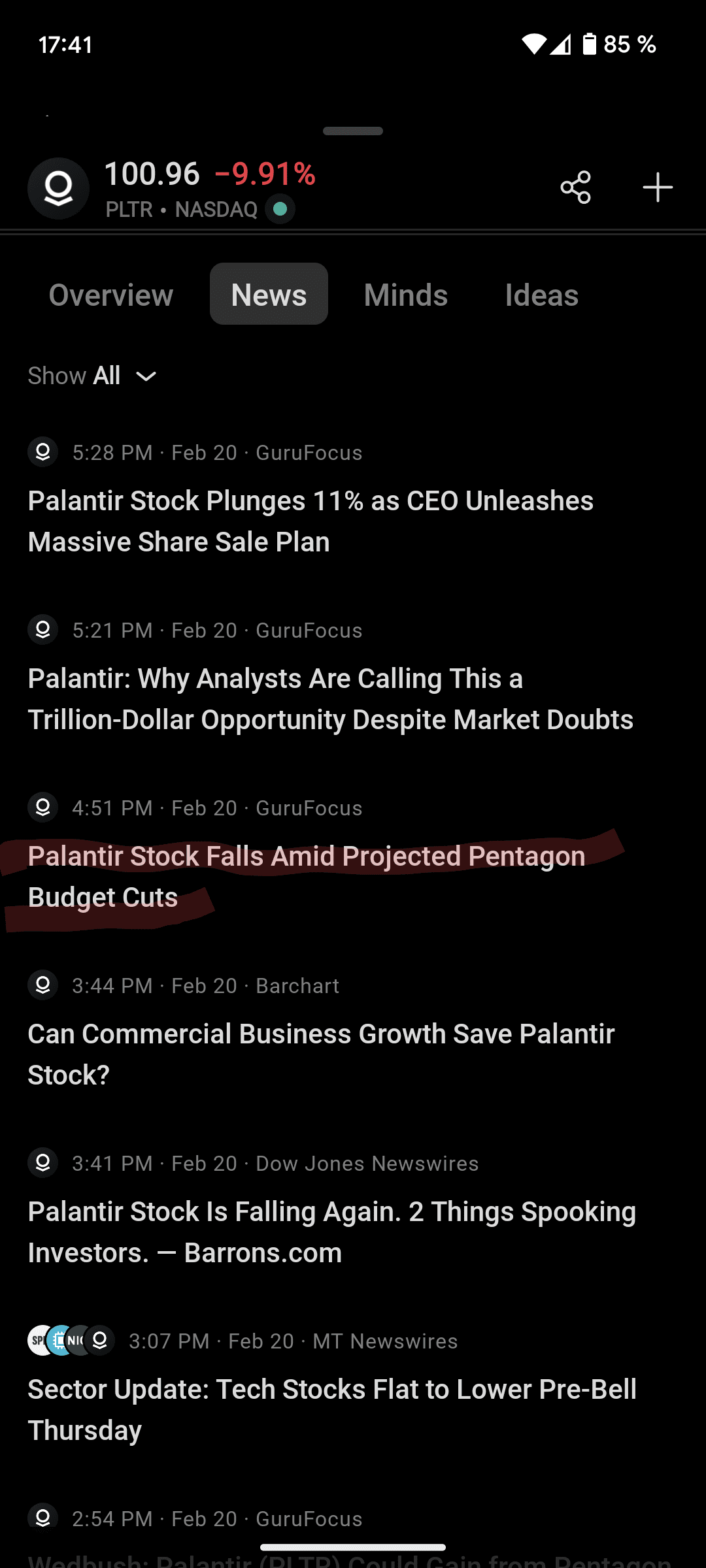Open Projected Pentagon Budget Cuts article
The height and width of the screenshot is (1568, 706).
pyautogui.click(x=306, y=877)
